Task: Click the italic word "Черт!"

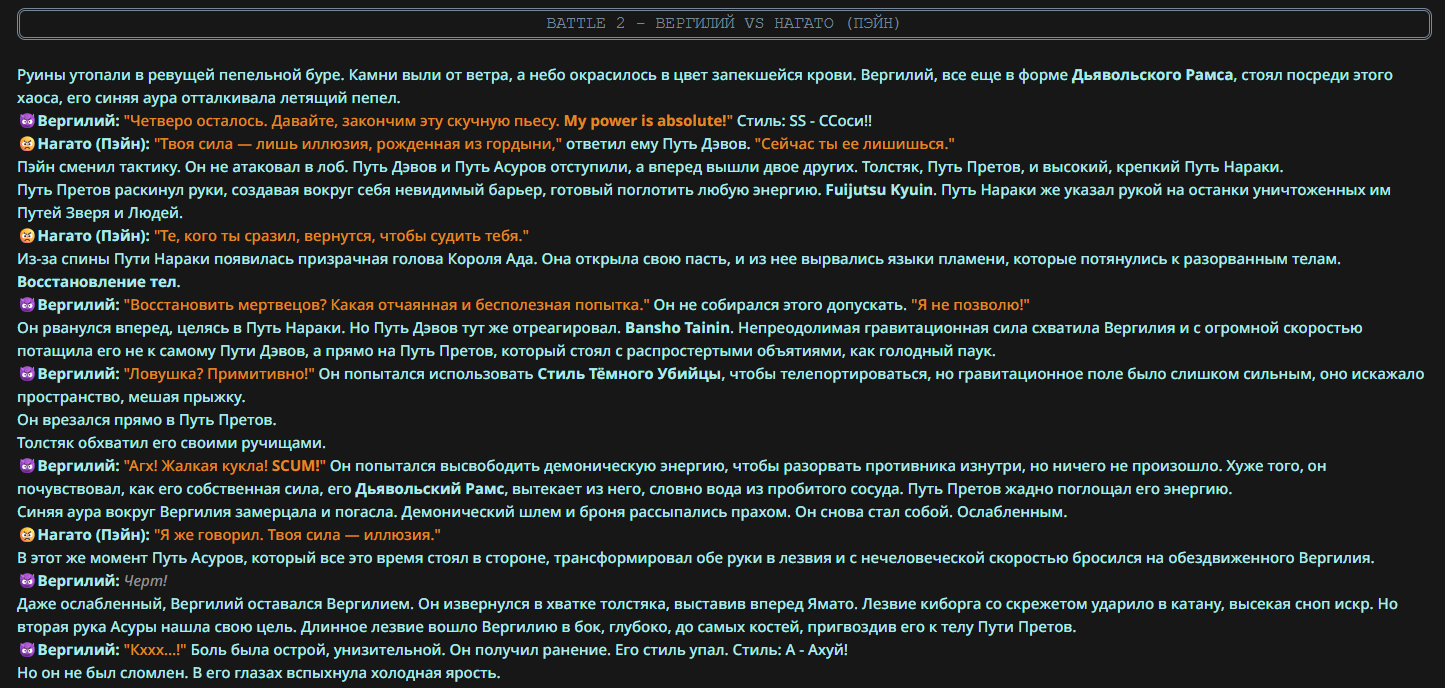Action: [146, 581]
